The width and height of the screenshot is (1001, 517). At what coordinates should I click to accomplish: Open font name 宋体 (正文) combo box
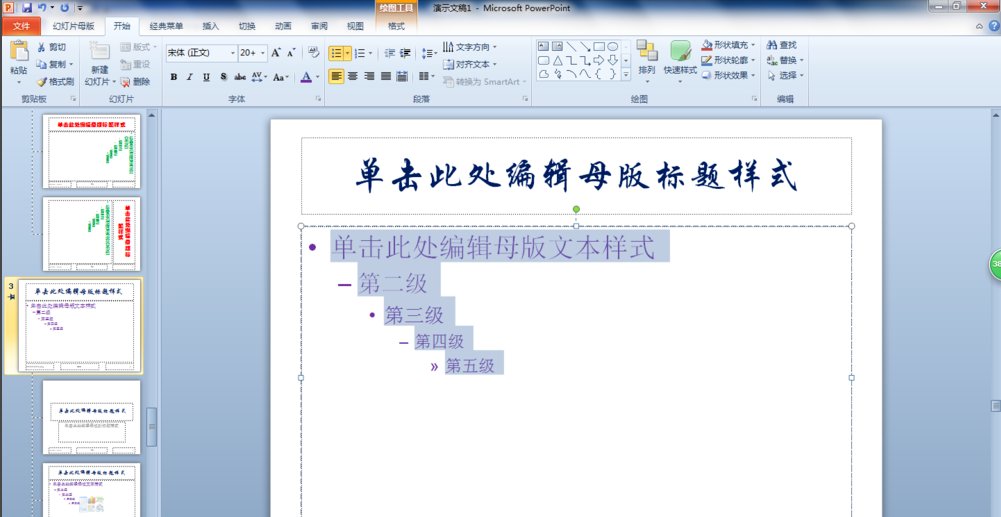click(201, 53)
